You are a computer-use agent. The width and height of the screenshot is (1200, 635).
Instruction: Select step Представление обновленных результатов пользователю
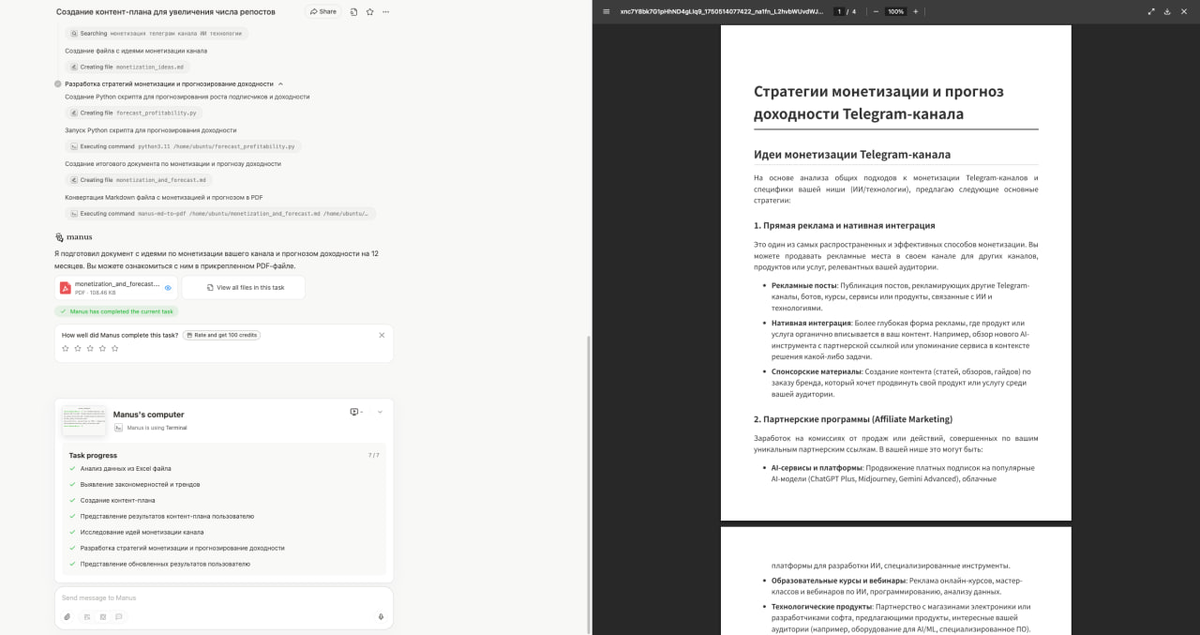pyautogui.click(x=165, y=564)
